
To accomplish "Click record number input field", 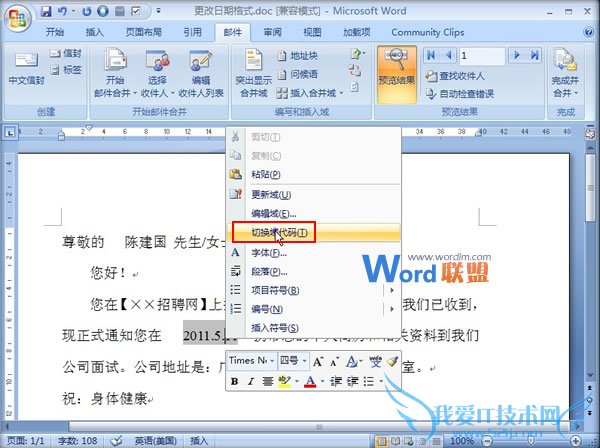I will pyautogui.click(x=482, y=56).
